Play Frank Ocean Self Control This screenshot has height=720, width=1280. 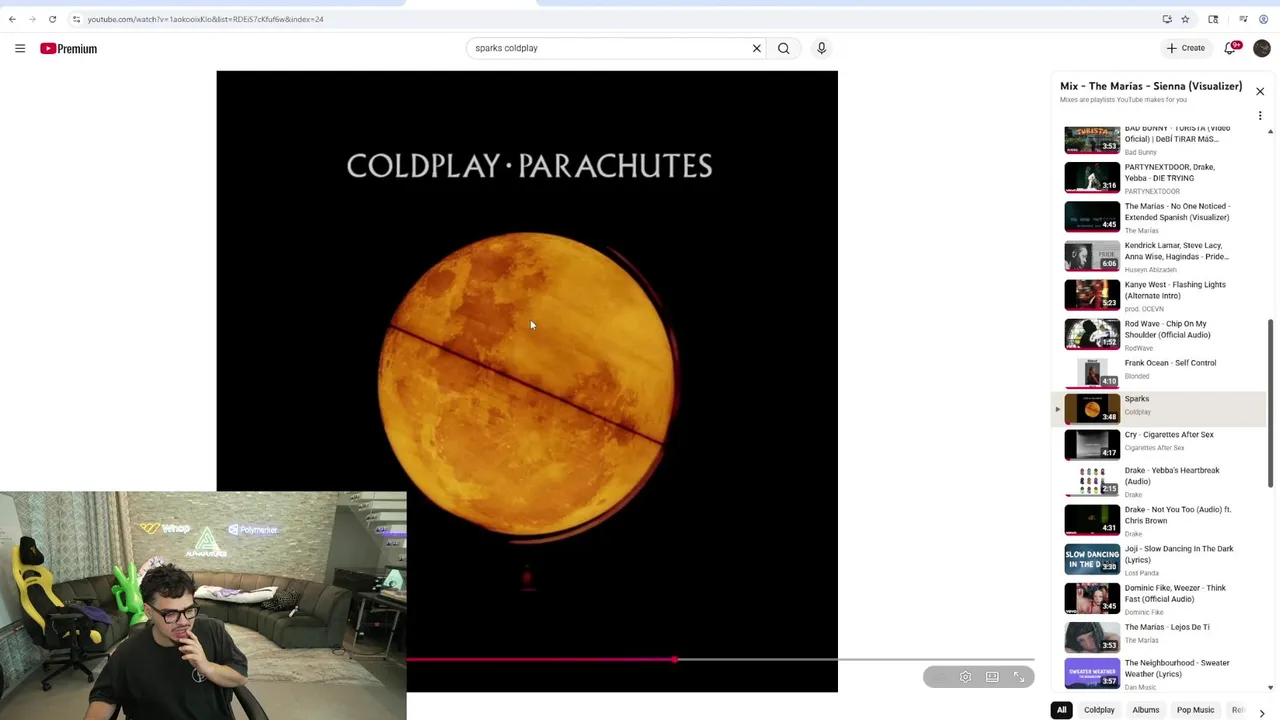(1160, 372)
